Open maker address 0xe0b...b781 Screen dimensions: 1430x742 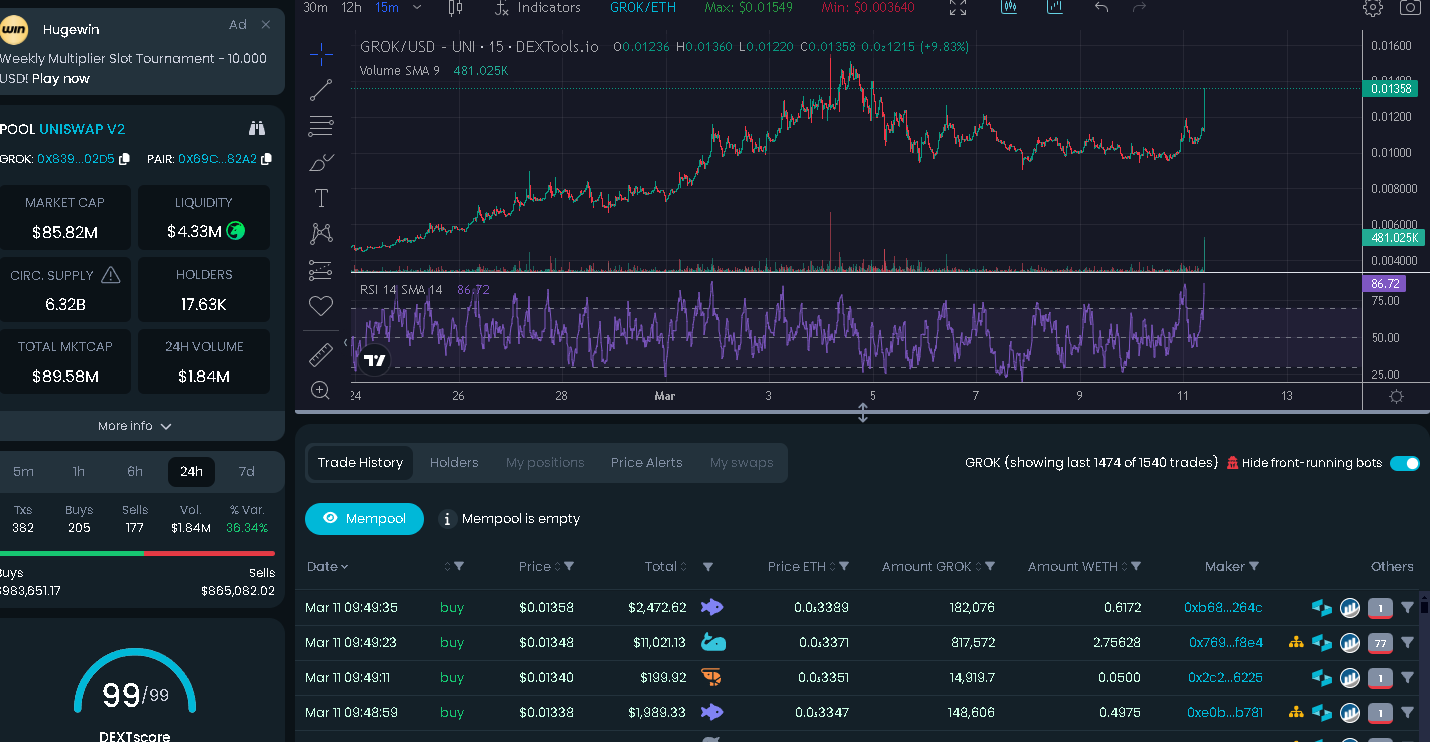[1226, 712]
